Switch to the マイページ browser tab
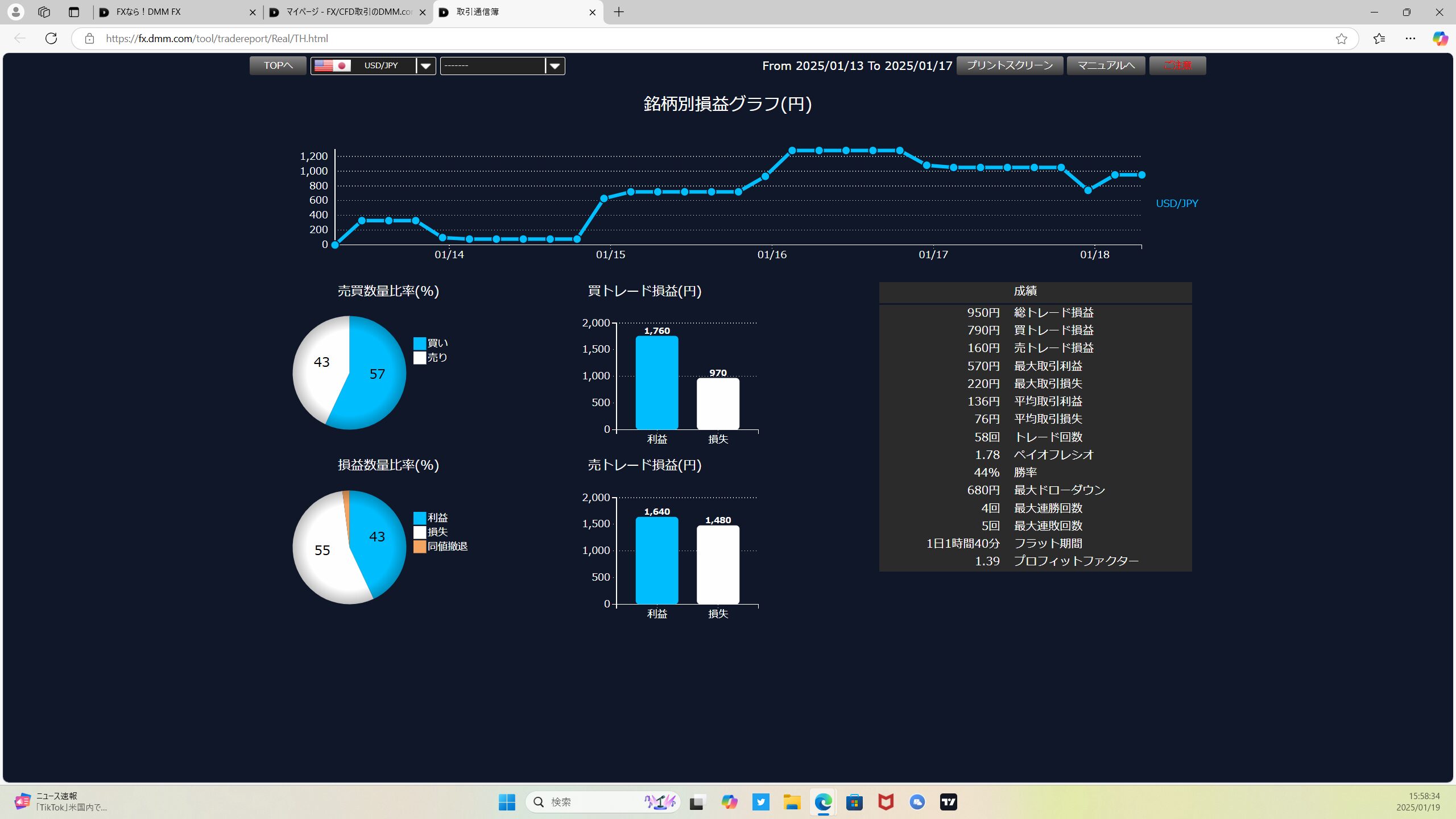The image size is (1456, 819). pyautogui.click(x=348, y=12)
